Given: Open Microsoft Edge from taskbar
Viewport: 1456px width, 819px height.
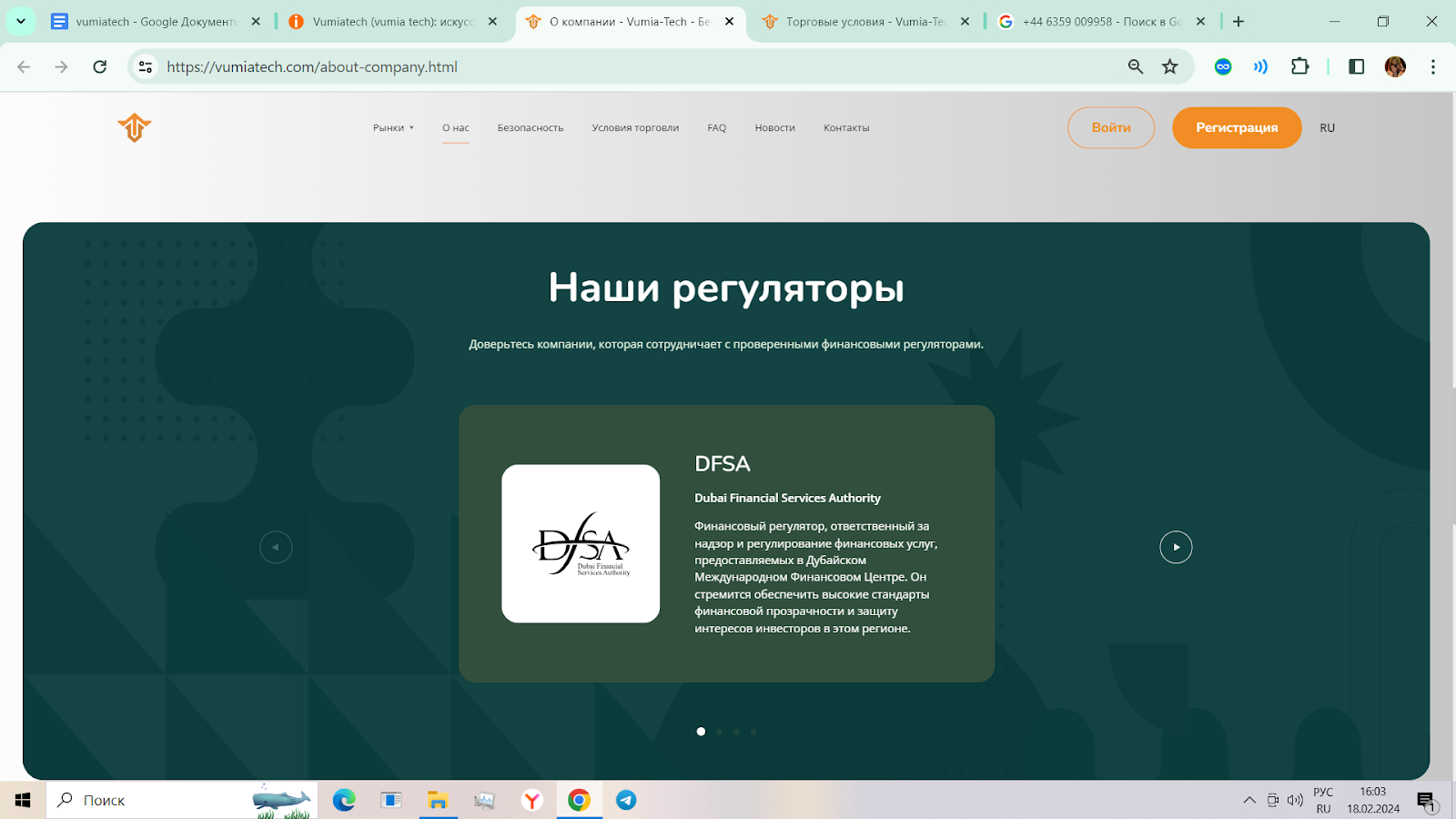Looking at the screenshot, I should 344,800.
